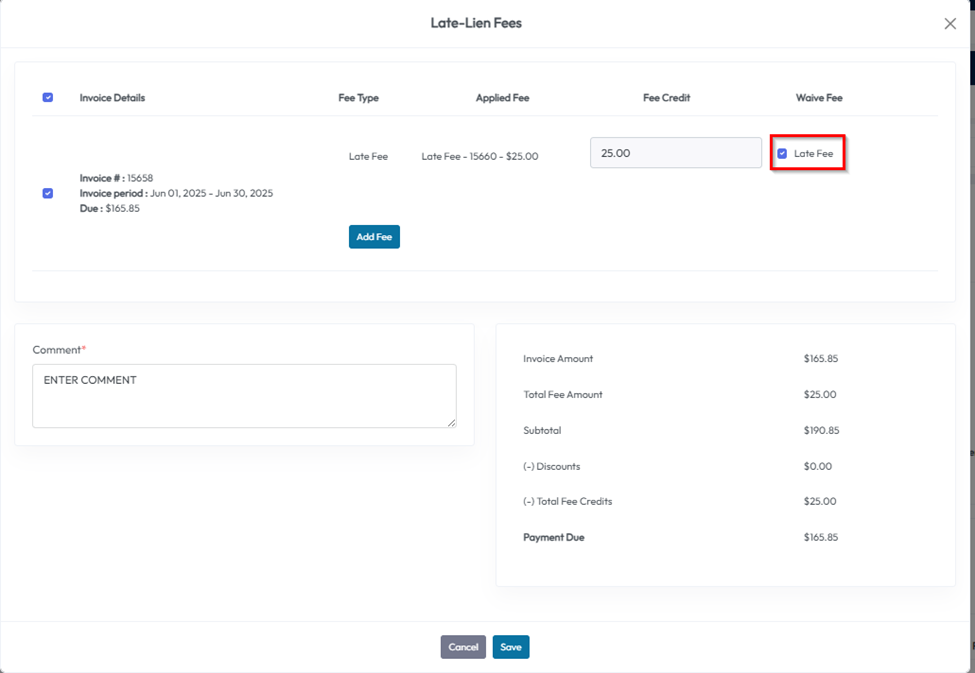
Task: Toggle the select-all checkbox in the table header
Action: click(x=48, y=98)
